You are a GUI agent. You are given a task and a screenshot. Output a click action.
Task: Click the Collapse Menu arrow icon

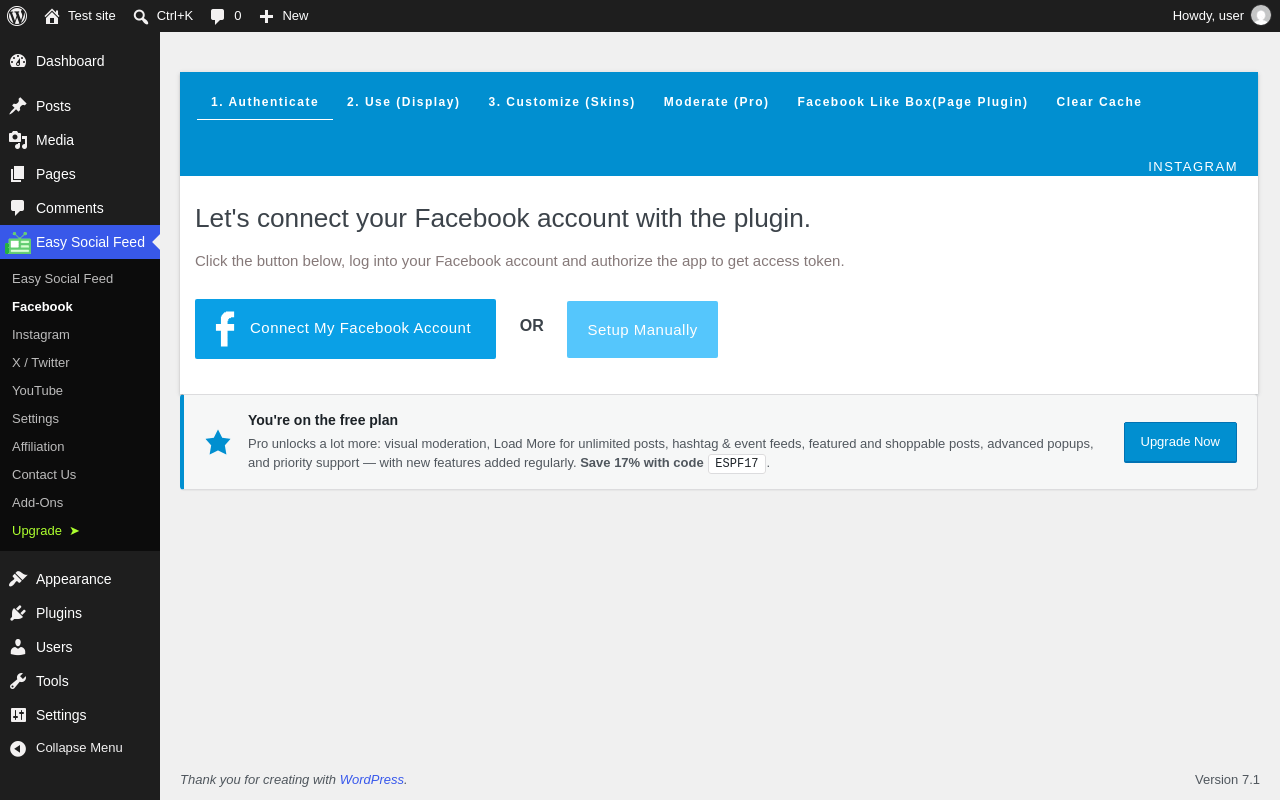[18, 748]
